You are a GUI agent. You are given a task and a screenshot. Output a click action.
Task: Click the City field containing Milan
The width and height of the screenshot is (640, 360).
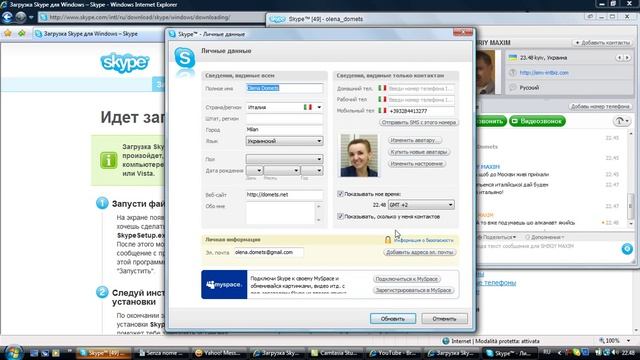(284, 129)
